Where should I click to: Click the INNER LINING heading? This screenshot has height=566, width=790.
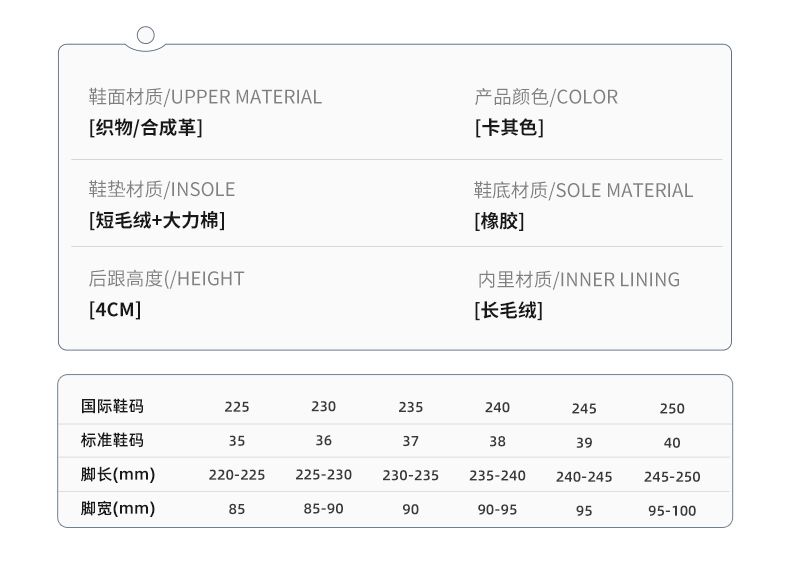coord(578,280)
